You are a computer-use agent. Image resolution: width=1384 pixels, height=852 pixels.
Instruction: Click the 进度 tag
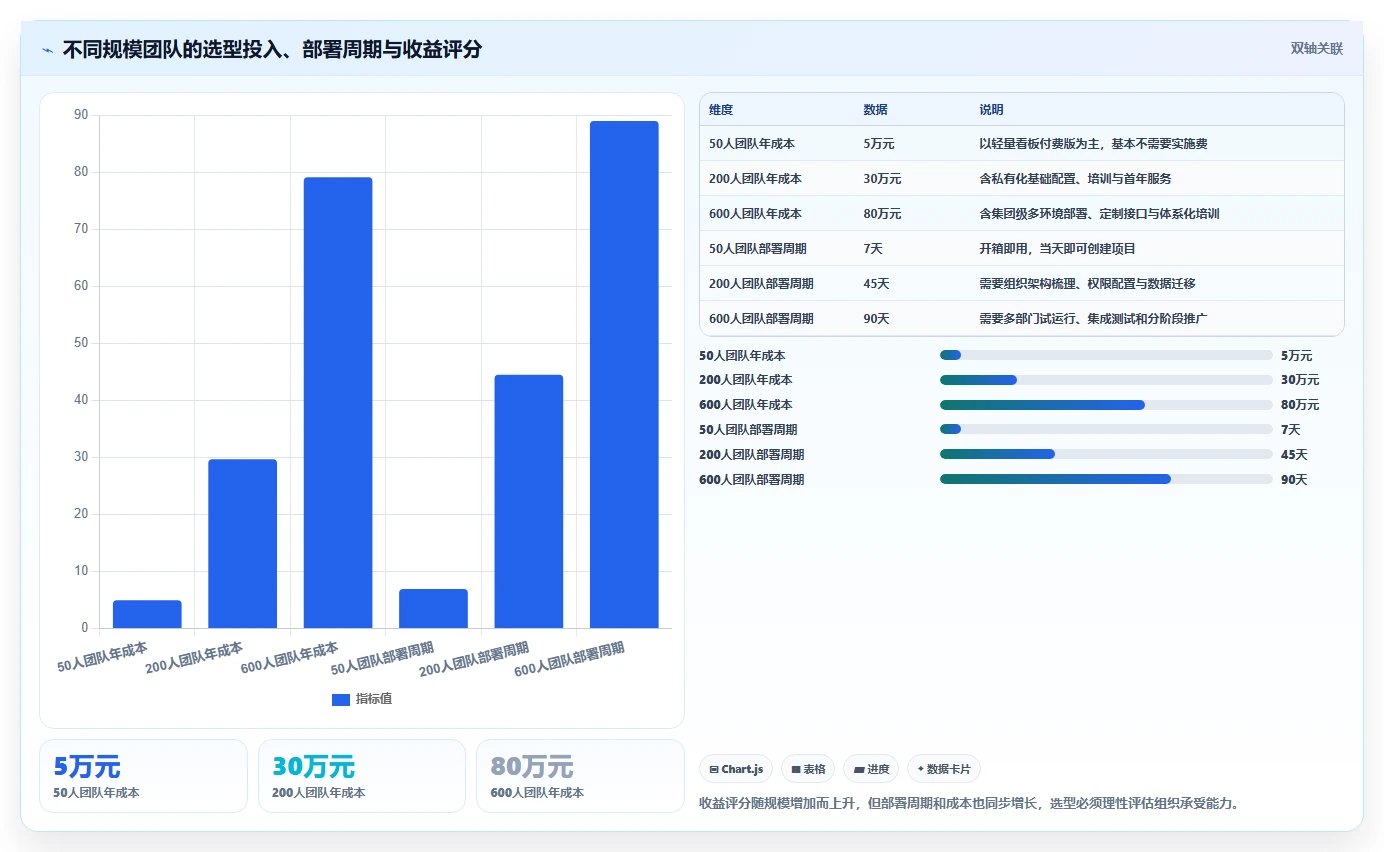[871, 769]
